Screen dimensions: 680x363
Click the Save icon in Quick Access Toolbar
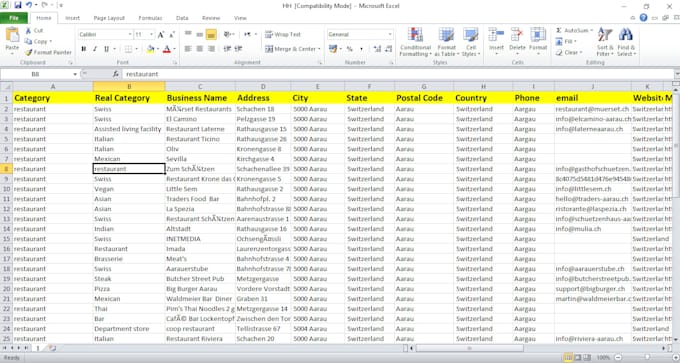[x=18, y=5]
